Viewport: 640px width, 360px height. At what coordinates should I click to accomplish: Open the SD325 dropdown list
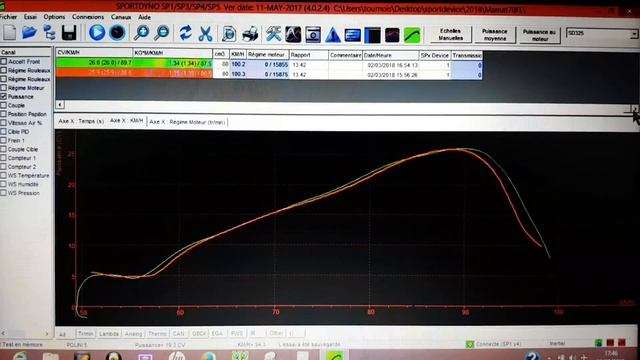click(633, 33)
